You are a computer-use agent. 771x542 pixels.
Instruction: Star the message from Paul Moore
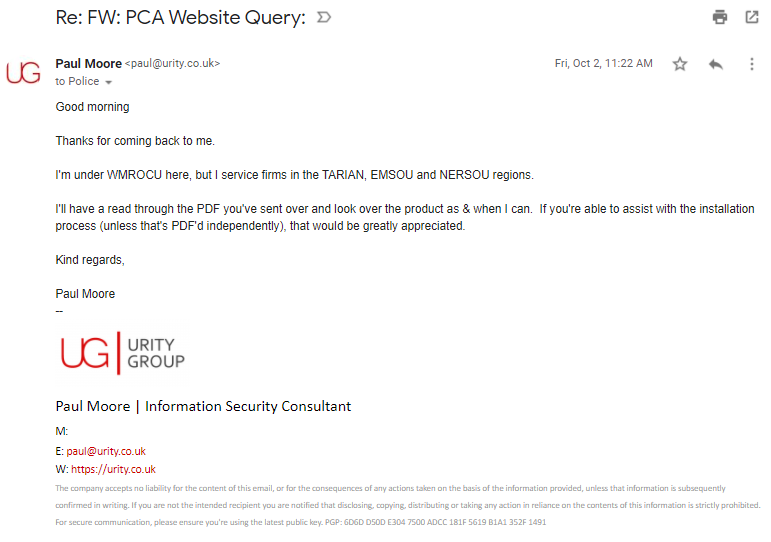point(680,64)
